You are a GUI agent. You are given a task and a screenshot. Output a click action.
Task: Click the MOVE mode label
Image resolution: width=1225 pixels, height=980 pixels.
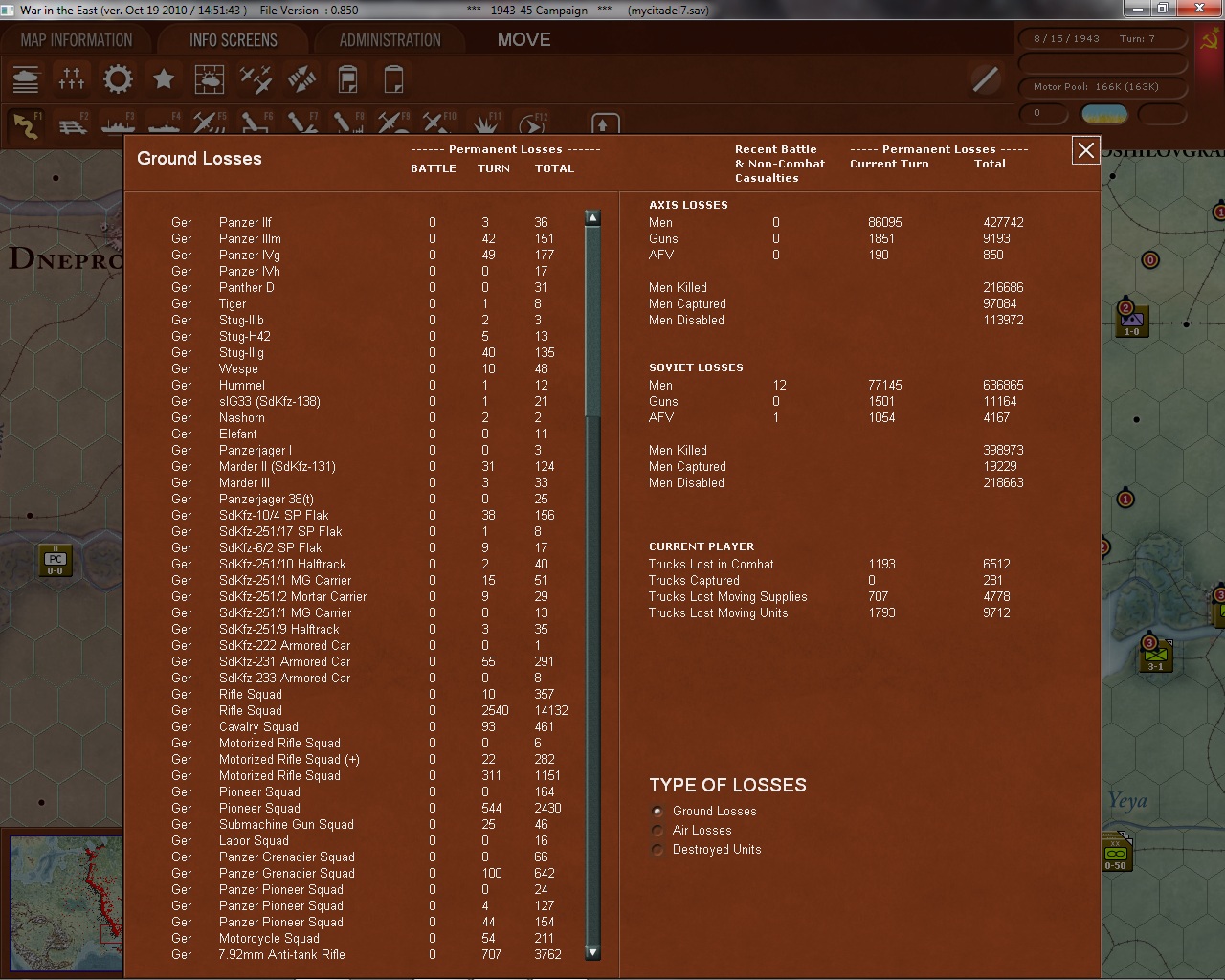[523, 40]
